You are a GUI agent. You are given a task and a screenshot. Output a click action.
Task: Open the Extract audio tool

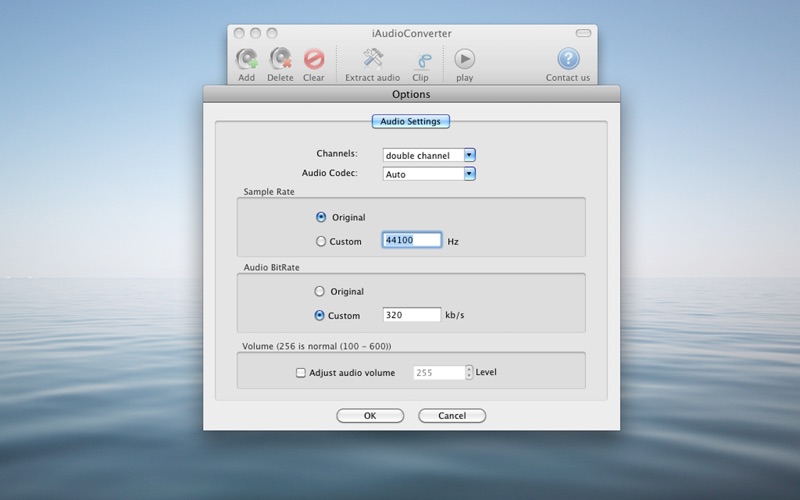[x=373, y=59]
